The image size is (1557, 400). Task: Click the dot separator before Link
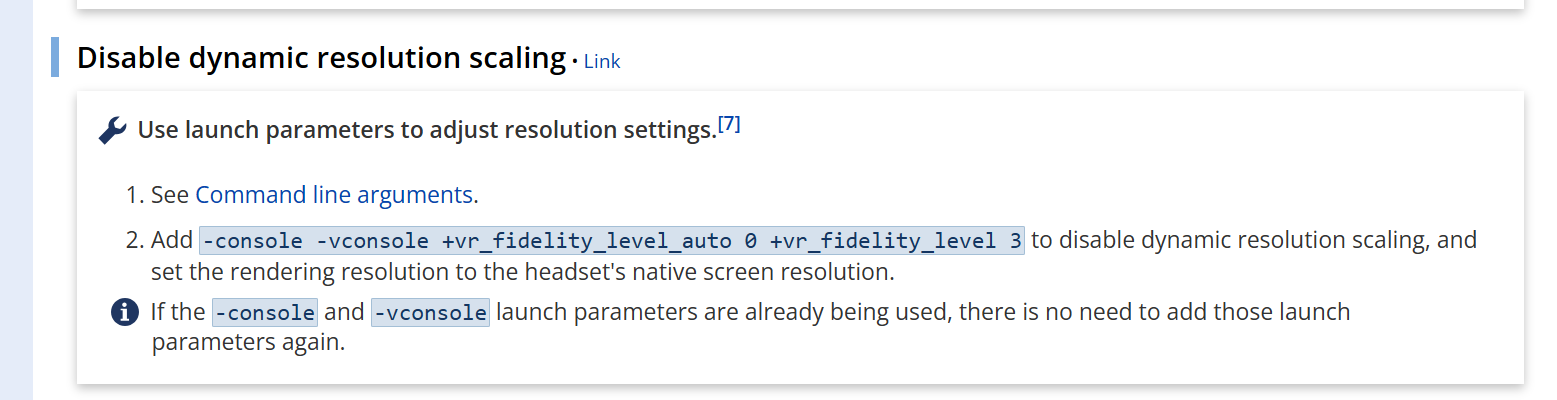[x=575, y=62]
